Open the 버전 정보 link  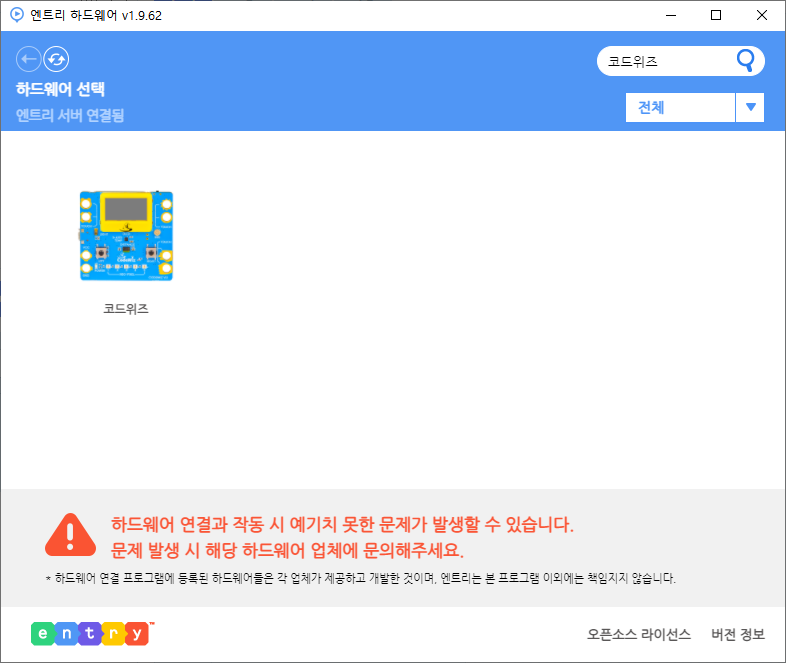pos(738,634)
